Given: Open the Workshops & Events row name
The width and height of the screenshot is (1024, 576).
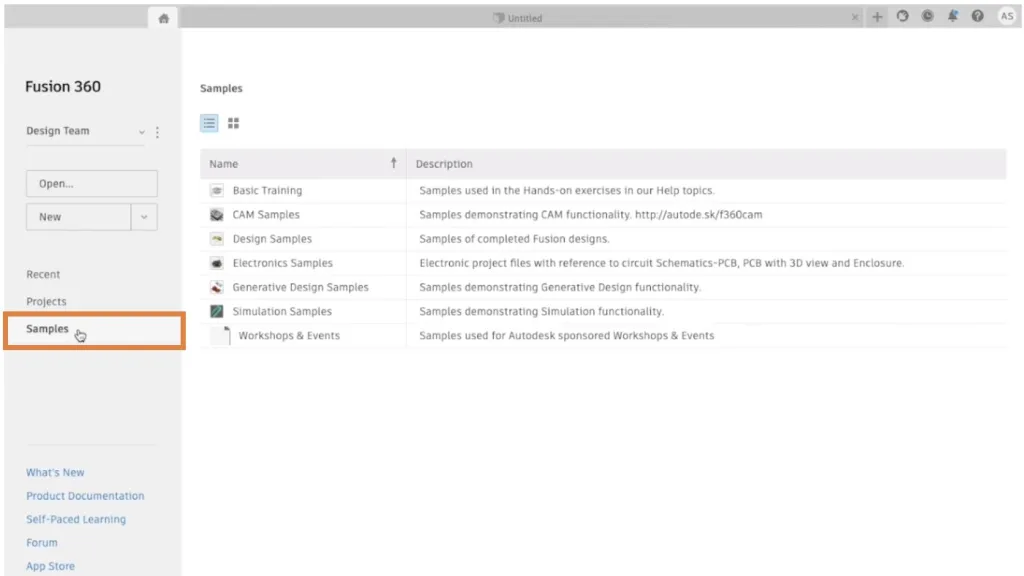Looking at the screenshot, I should coord(289,336).
